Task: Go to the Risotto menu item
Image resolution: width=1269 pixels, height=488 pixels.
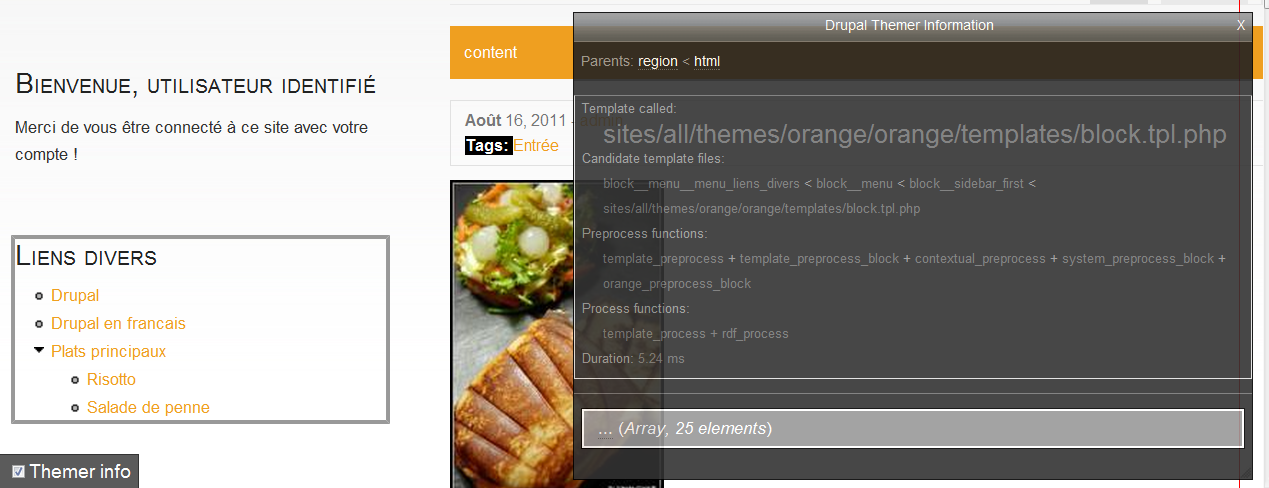Action: (111, 380)
